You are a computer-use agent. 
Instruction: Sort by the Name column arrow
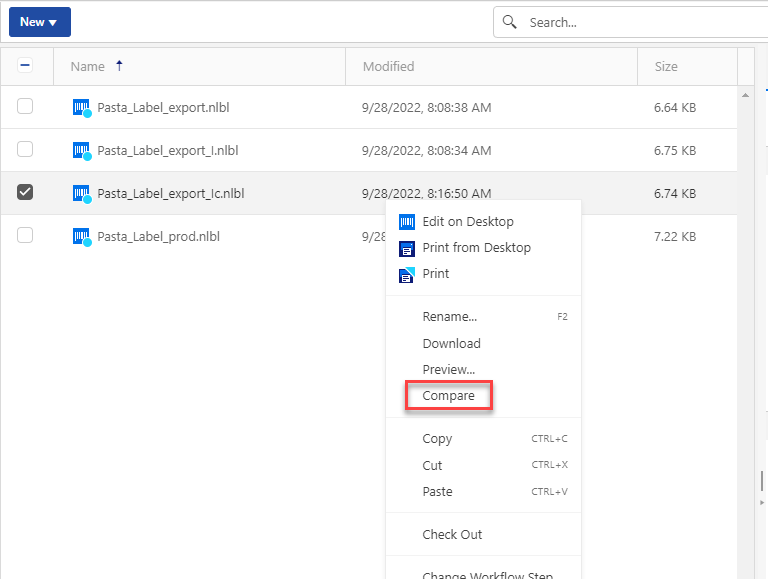coord(120,66)
